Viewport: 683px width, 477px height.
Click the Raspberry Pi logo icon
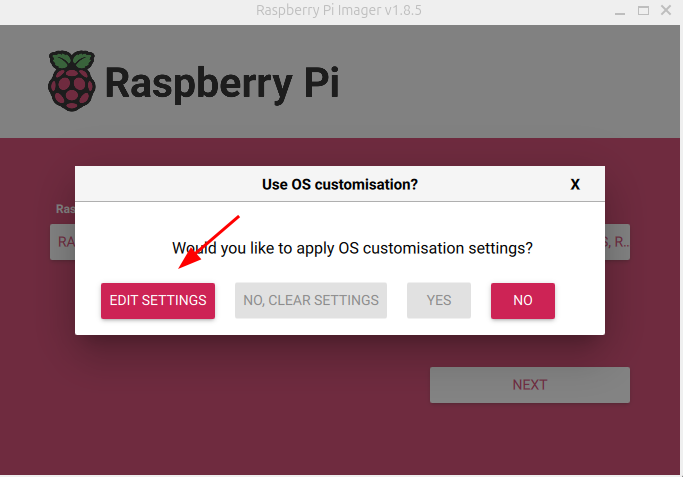pos(72,81)
